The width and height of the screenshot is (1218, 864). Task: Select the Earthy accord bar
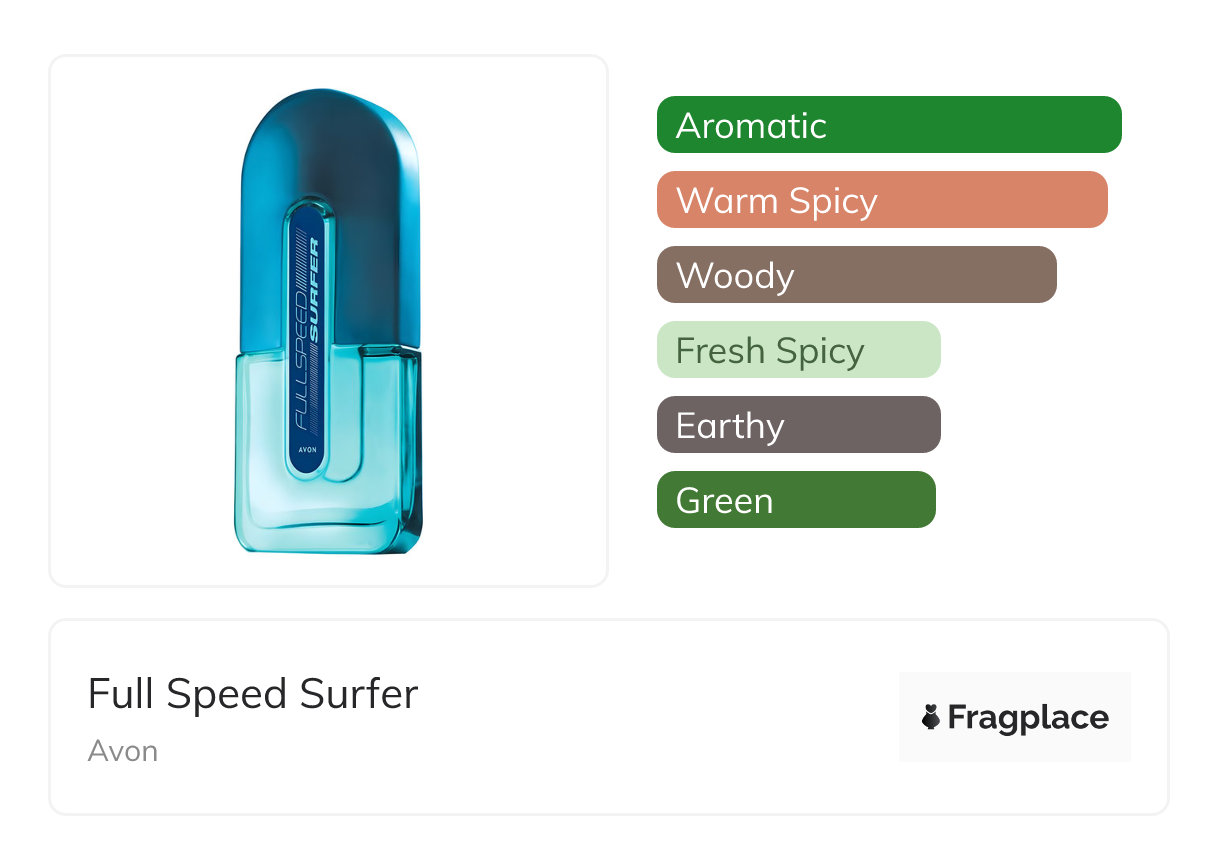pyautogui.click(x=798, y=425)
